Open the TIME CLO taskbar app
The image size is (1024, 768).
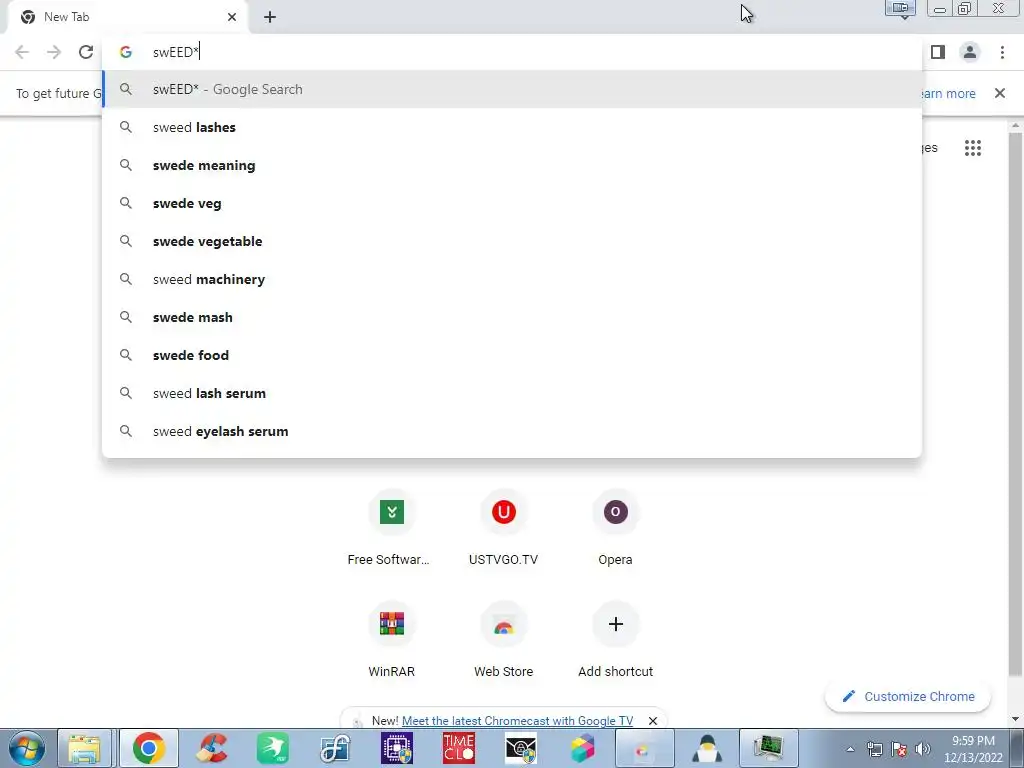click(458, 748)
